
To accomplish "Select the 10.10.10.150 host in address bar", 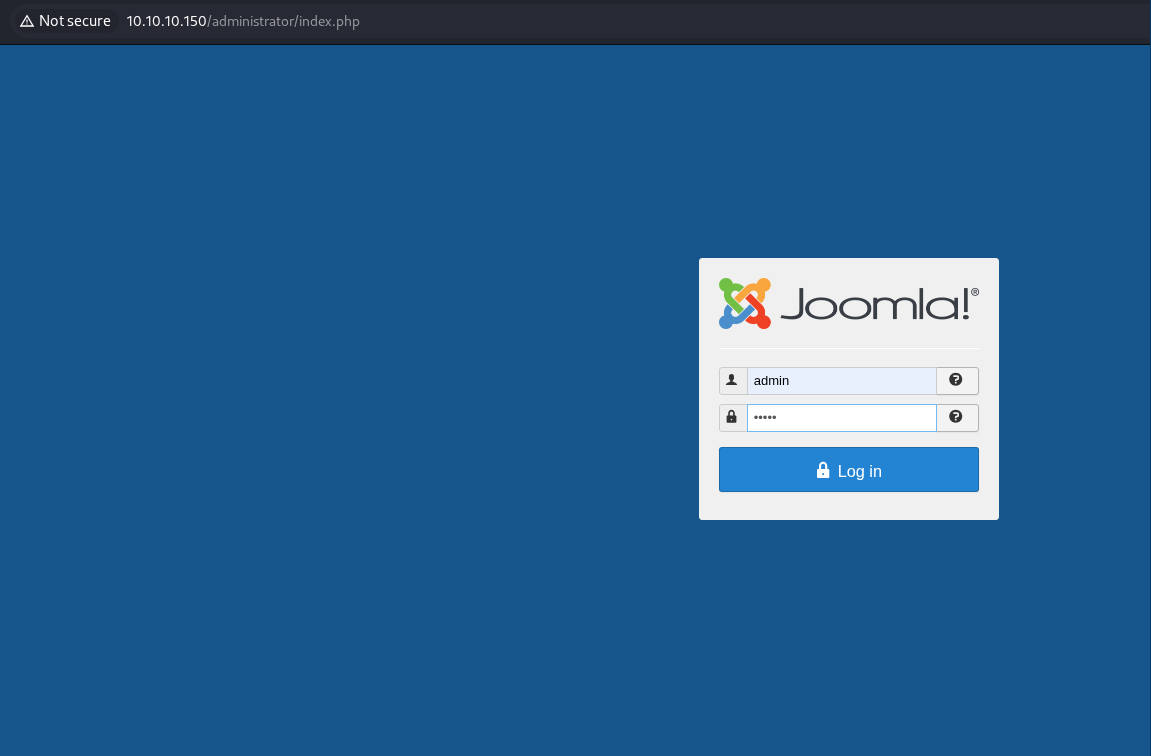I will (x=166, y=21).
